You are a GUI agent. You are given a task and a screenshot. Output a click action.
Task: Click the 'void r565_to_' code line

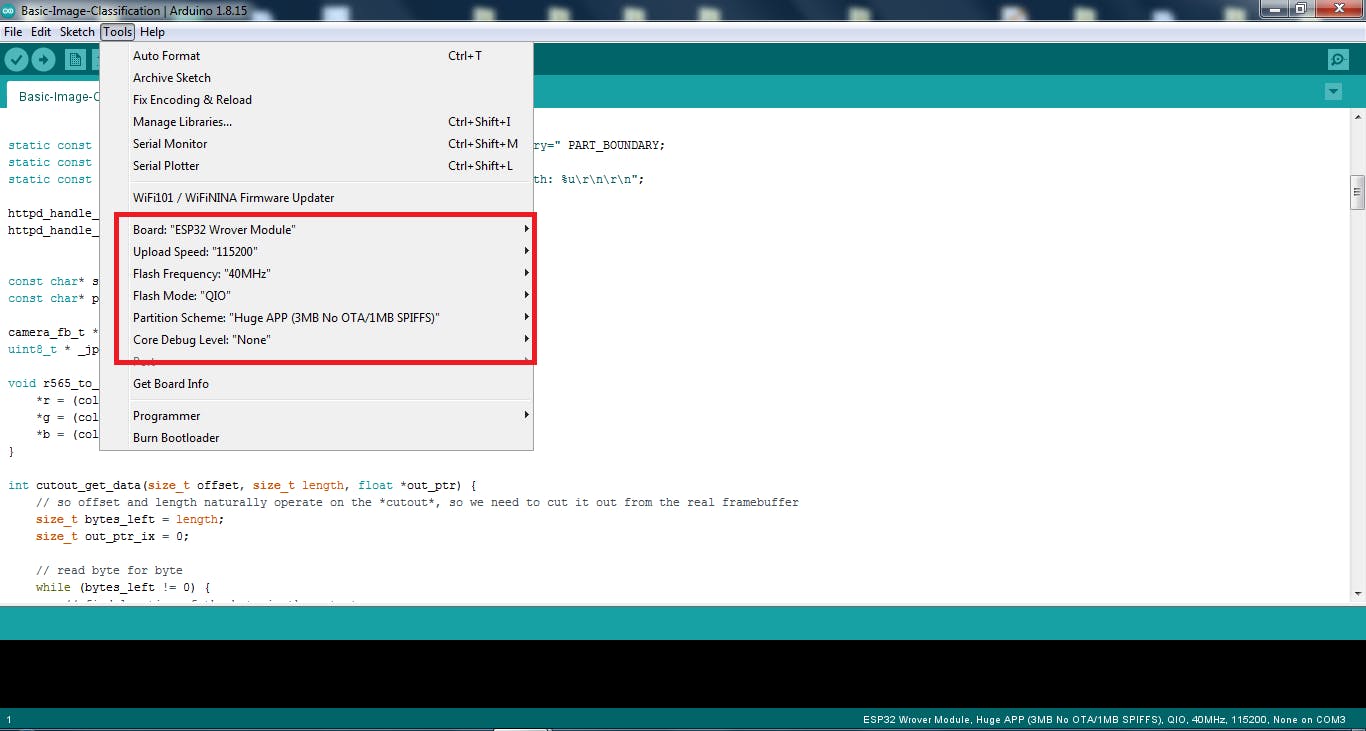(53, 383)
